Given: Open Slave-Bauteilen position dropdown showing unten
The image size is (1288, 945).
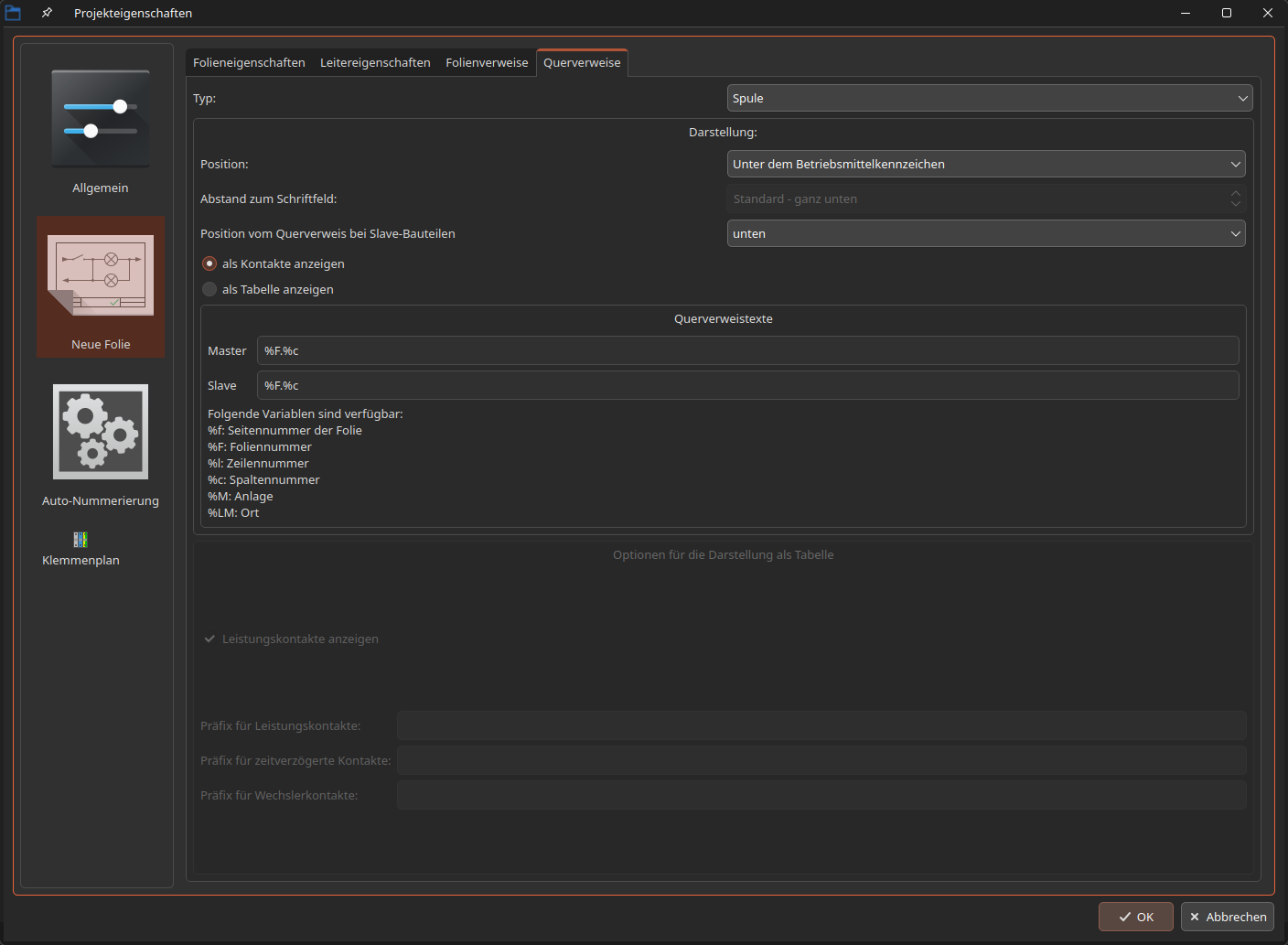Looking at the screenshot, I should click(x=985, y=233).
